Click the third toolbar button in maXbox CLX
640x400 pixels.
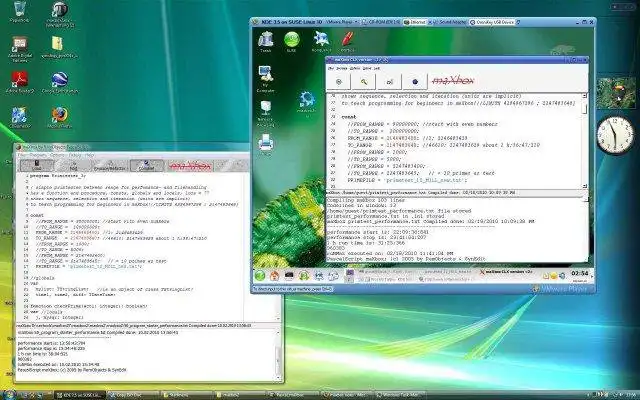click(389, 82)
